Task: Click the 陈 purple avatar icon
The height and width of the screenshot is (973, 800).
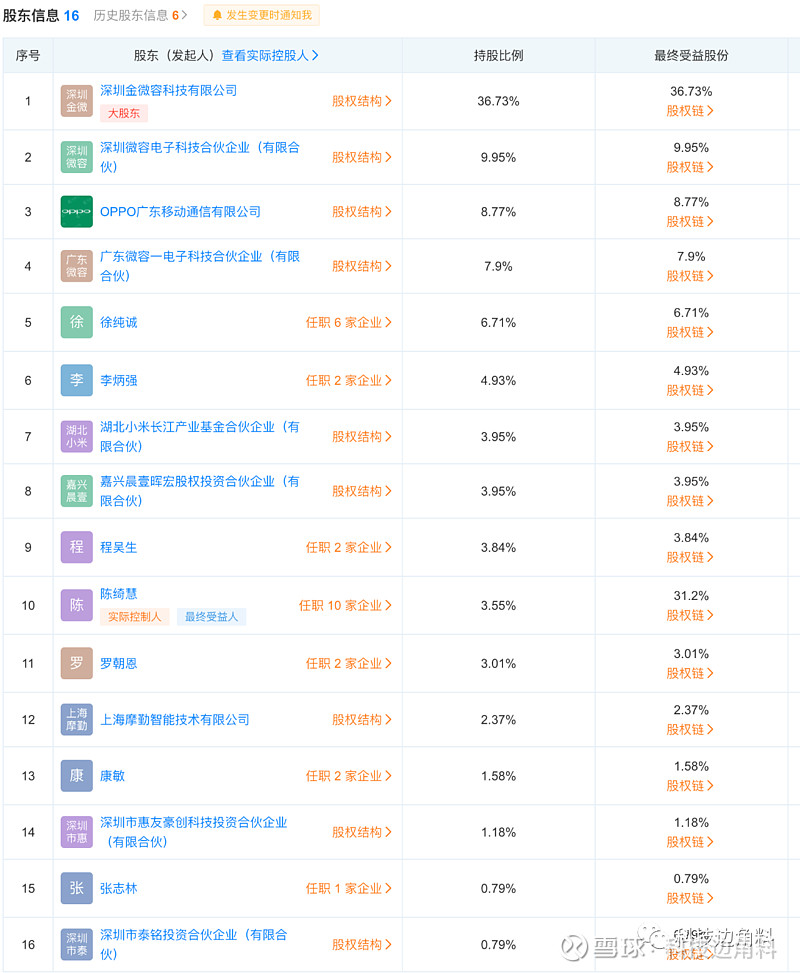Action: pyautogui.click(x=77, y=605)
